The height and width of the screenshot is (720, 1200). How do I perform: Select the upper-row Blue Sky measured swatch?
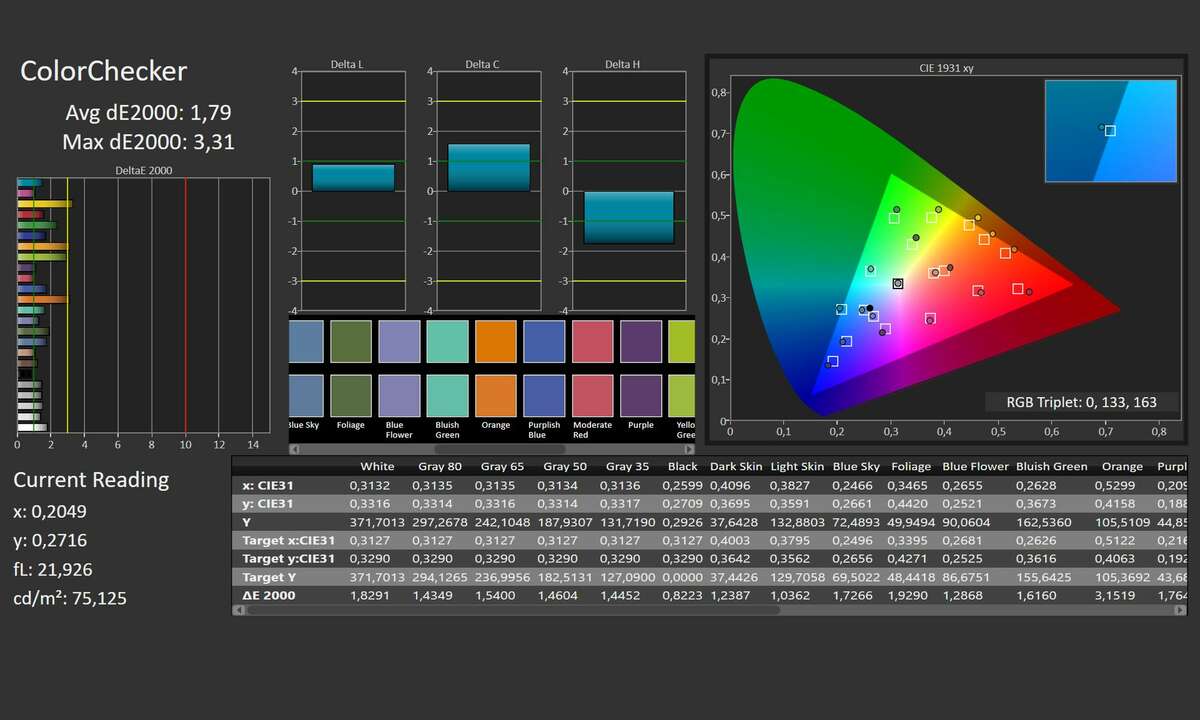(306, 341)
